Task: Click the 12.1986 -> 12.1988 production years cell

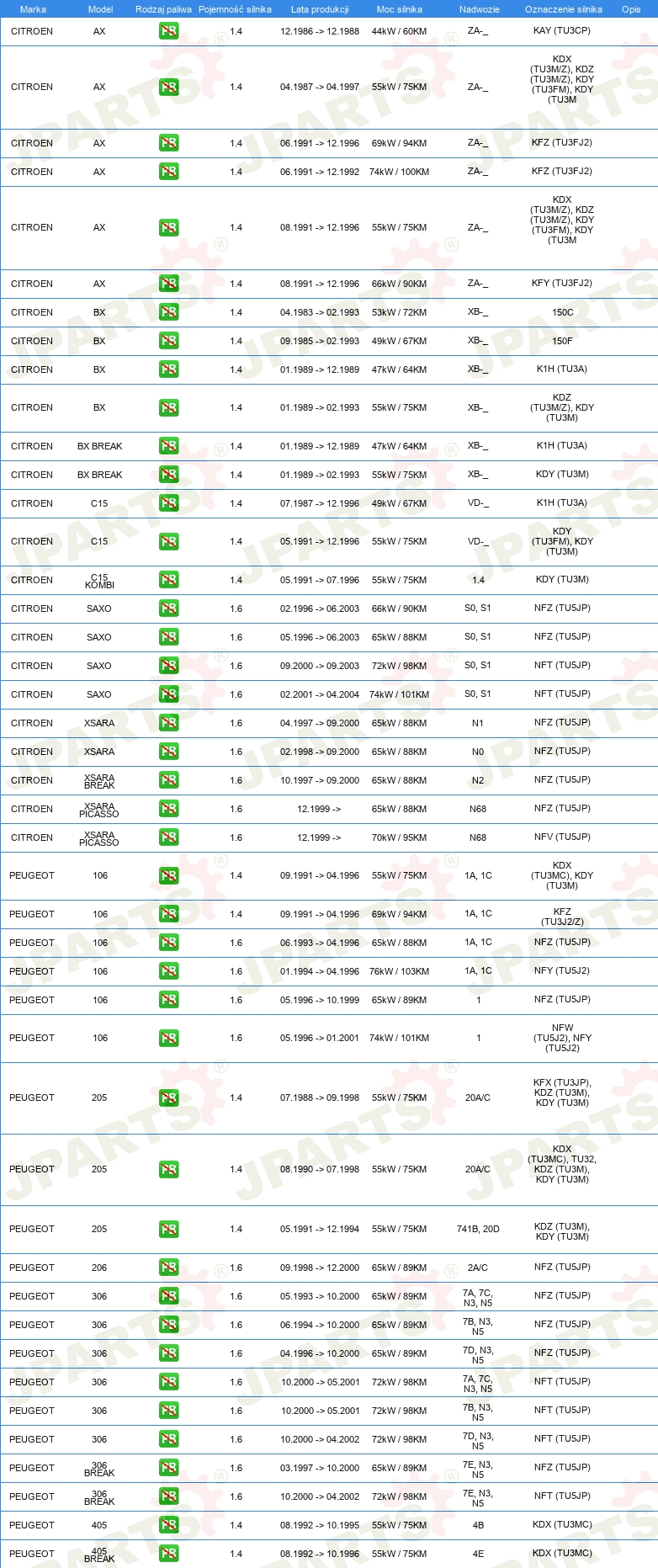Action: click(x=320, y=31)
